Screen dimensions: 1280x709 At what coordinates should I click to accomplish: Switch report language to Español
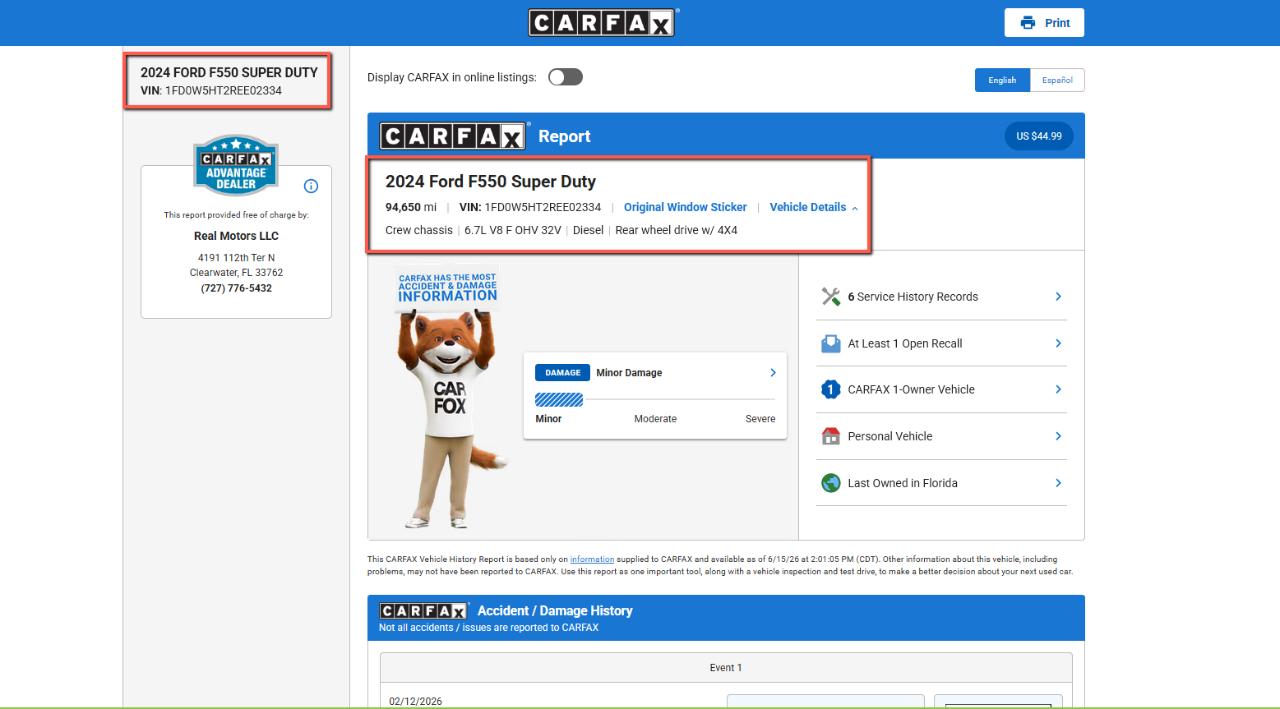(1057, 80)
